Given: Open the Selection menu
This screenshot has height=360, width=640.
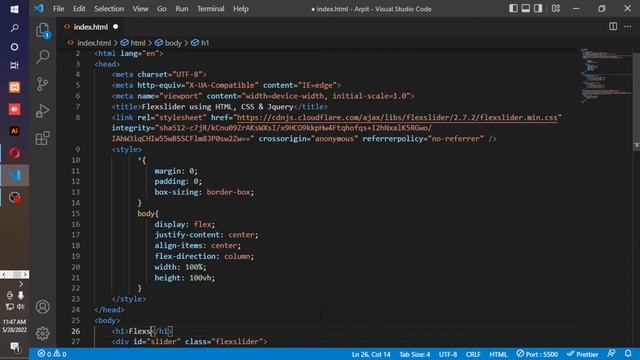Looking at the screenshot, I should [x=109, y=9].
